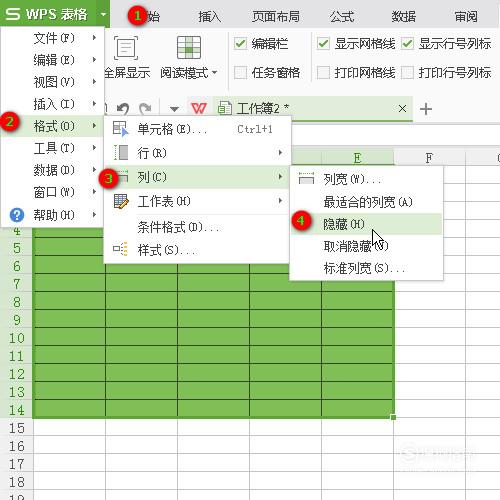This screenshot has height=500, width=500.
Task: Click the 列宽(W) column width icon
Action: tap(306, 179)
